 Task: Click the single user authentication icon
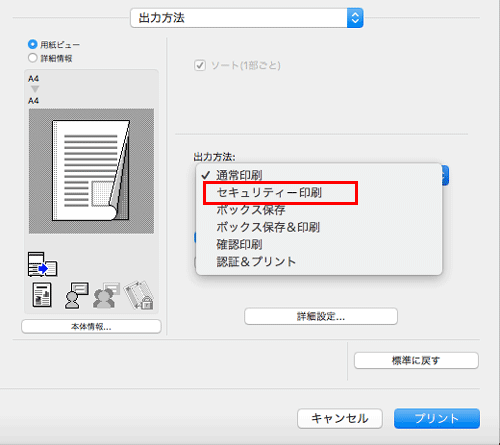click(x=76, y=295)
